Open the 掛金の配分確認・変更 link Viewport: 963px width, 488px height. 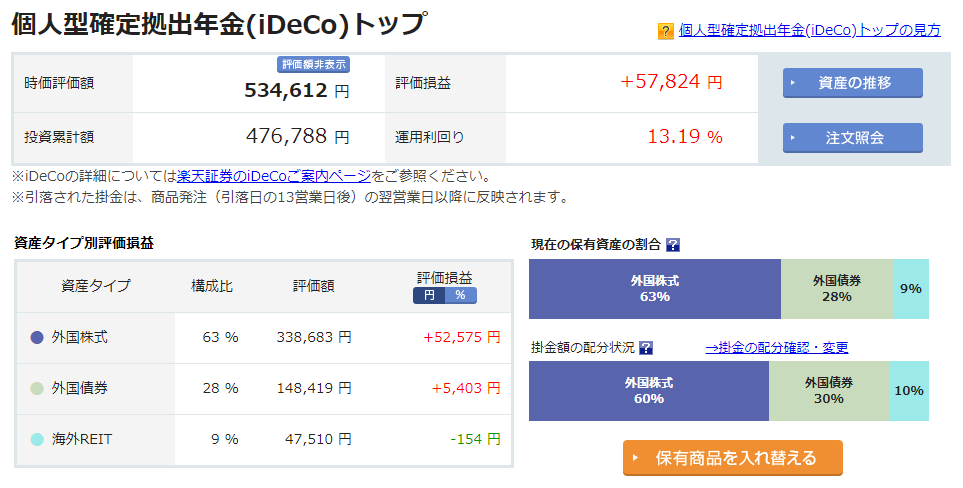tap(777, 348)
